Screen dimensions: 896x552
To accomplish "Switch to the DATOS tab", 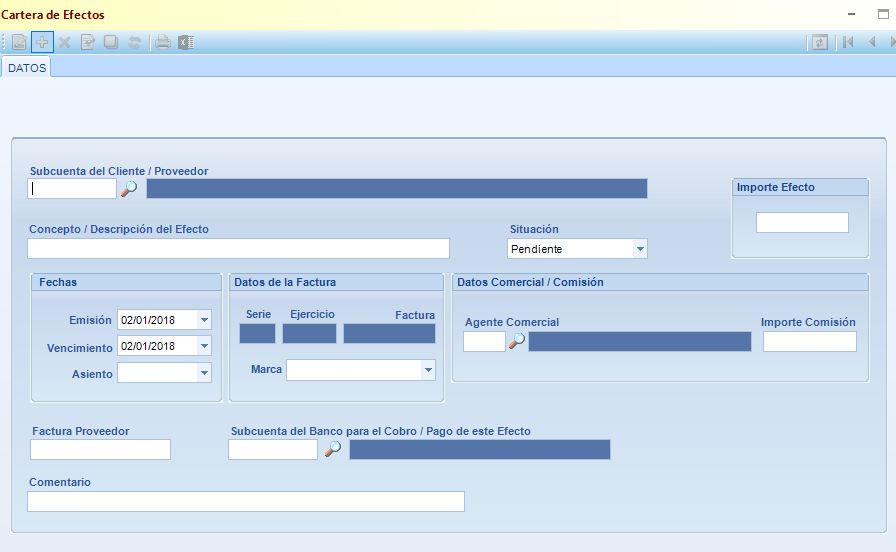I will pyautogui.click(x=27, y=67).
